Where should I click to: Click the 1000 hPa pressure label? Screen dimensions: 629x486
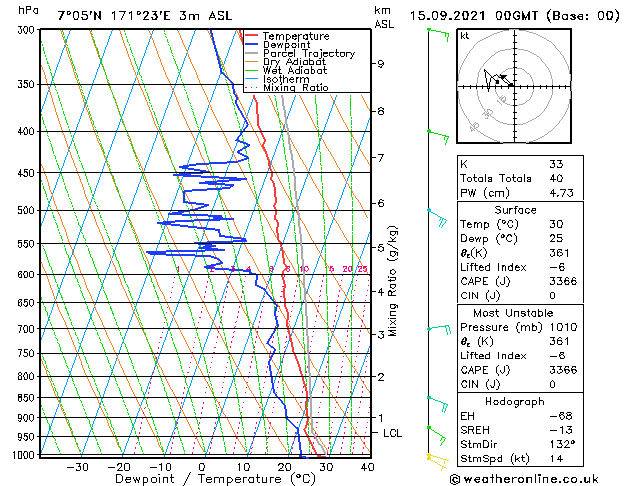pyautogui.click(x=25, y=455)
